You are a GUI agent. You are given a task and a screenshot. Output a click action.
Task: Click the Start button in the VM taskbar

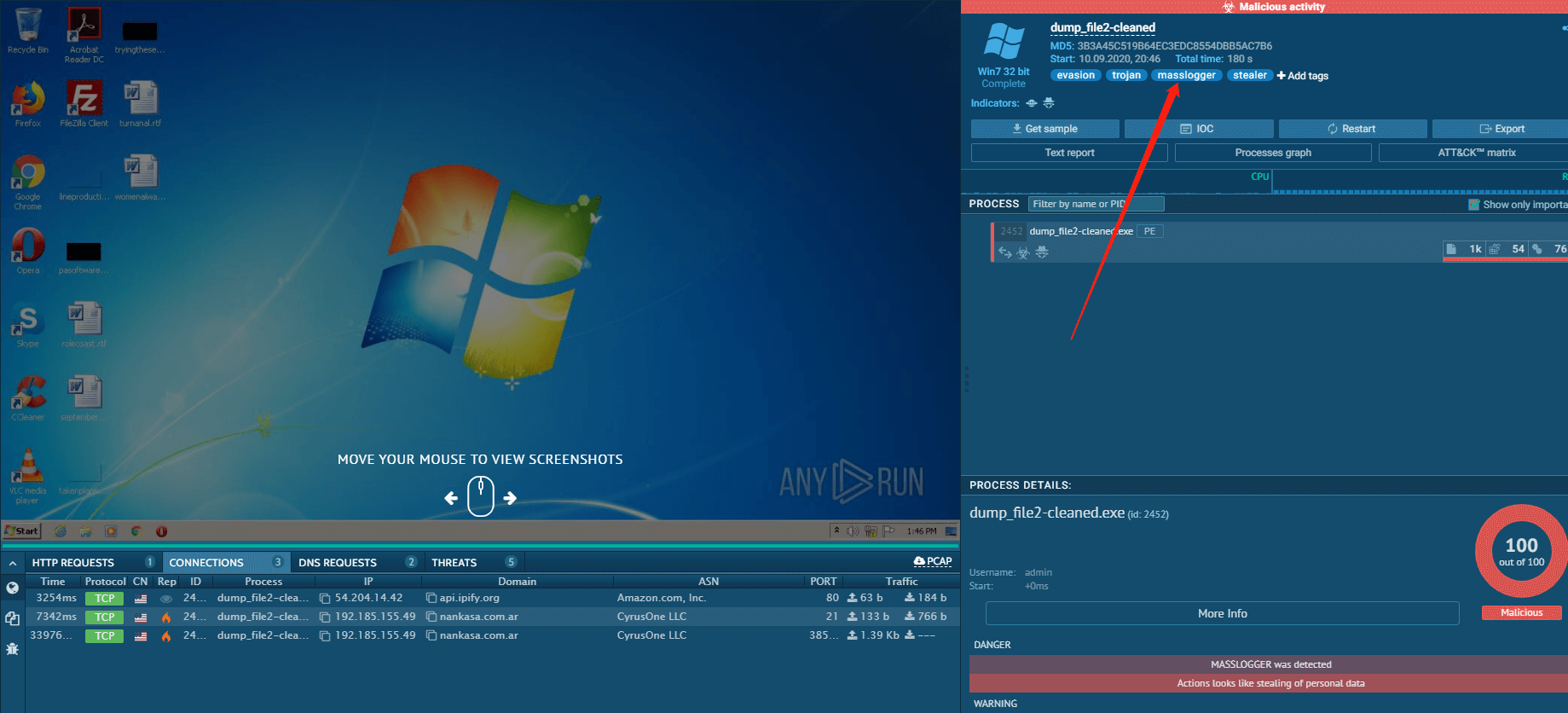click(x=21, y=530)
